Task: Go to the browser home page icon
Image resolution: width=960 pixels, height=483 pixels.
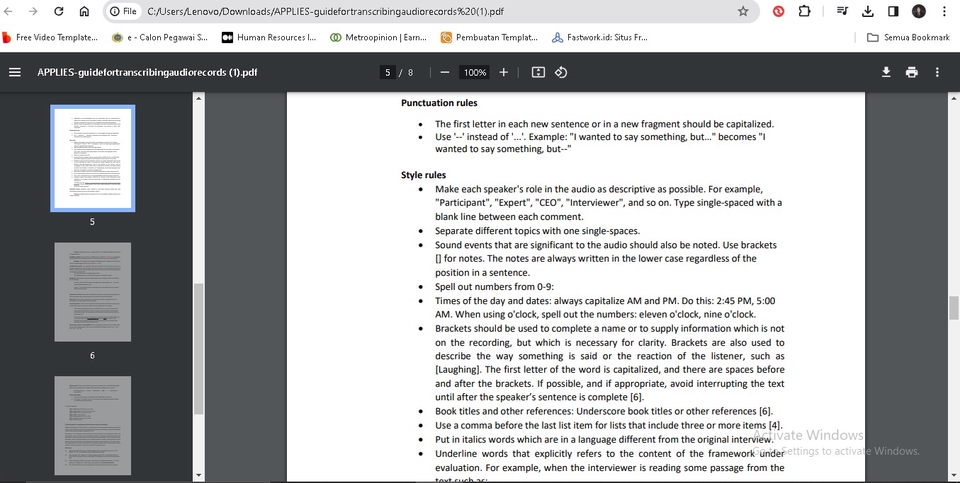Action: pyautogui.click(x=84, y=11)
